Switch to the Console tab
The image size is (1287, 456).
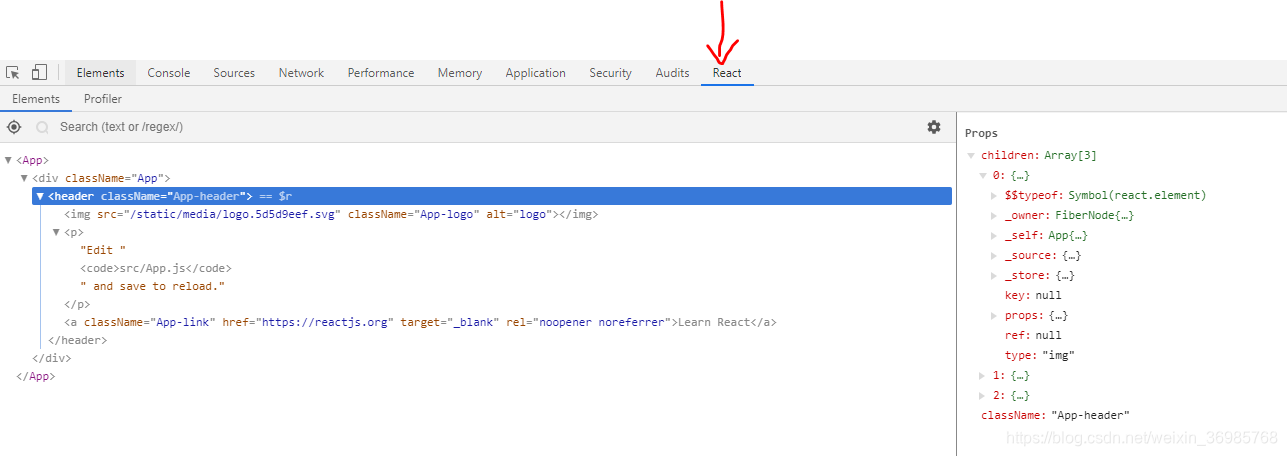[x=169, y=73]
